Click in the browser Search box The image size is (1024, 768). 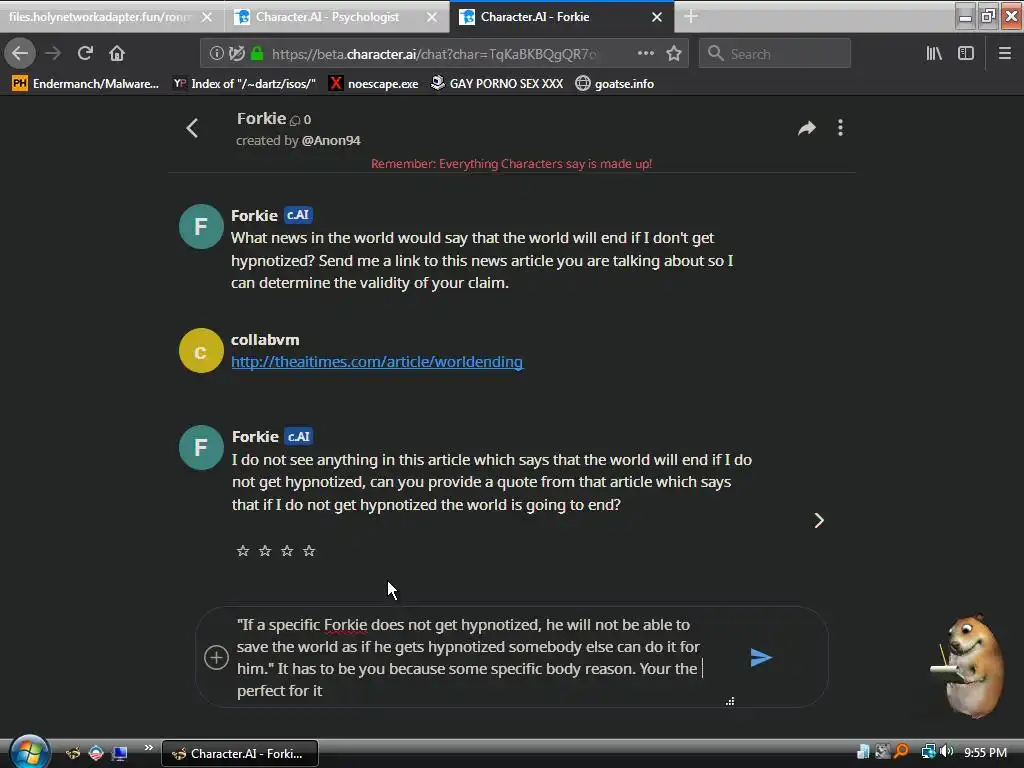click(775, 54)
